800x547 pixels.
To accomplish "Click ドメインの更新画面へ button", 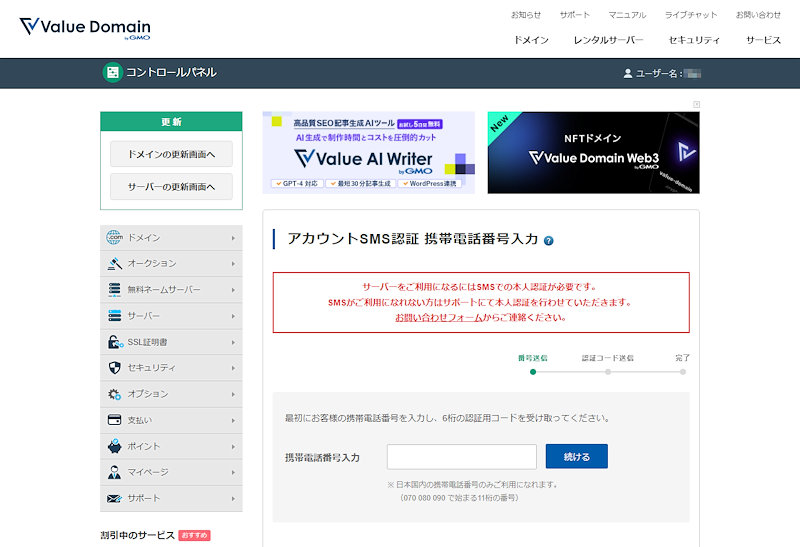I will tap(171, 154).
